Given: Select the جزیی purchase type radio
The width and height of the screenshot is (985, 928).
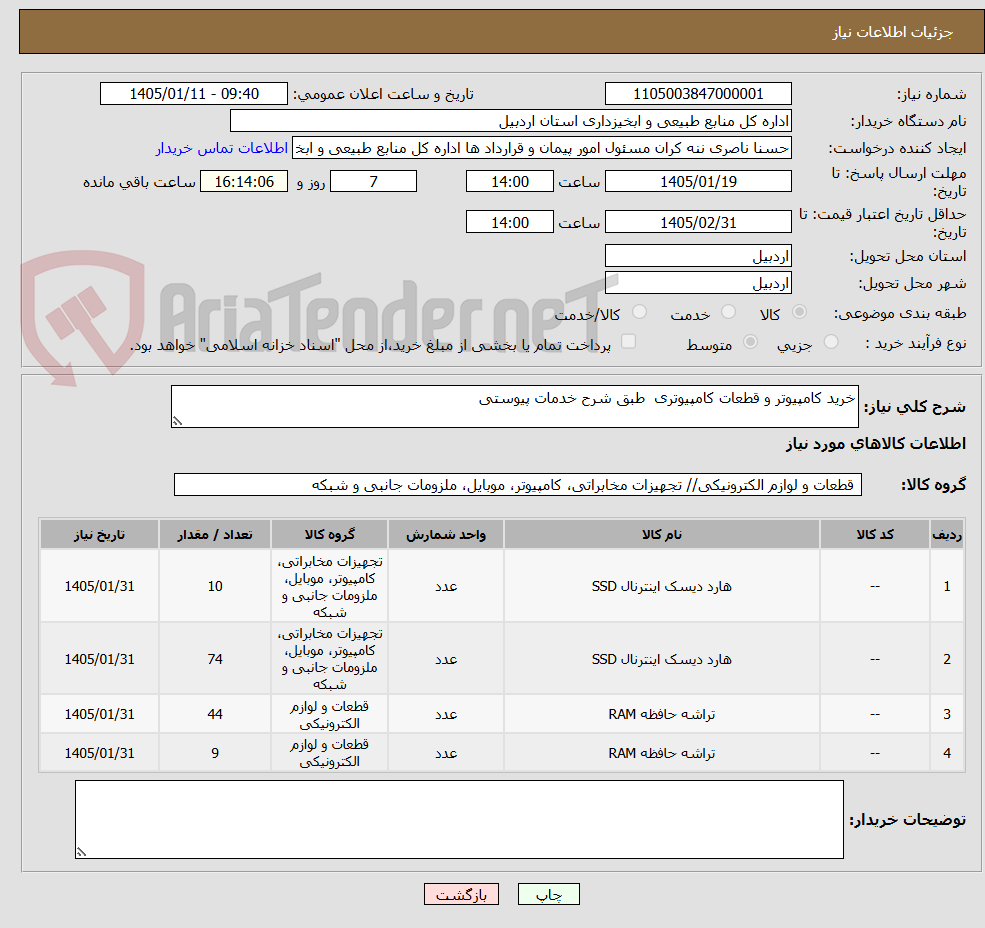Looking at the screenshot, I should pyautogui.click(x=830, y=342).
